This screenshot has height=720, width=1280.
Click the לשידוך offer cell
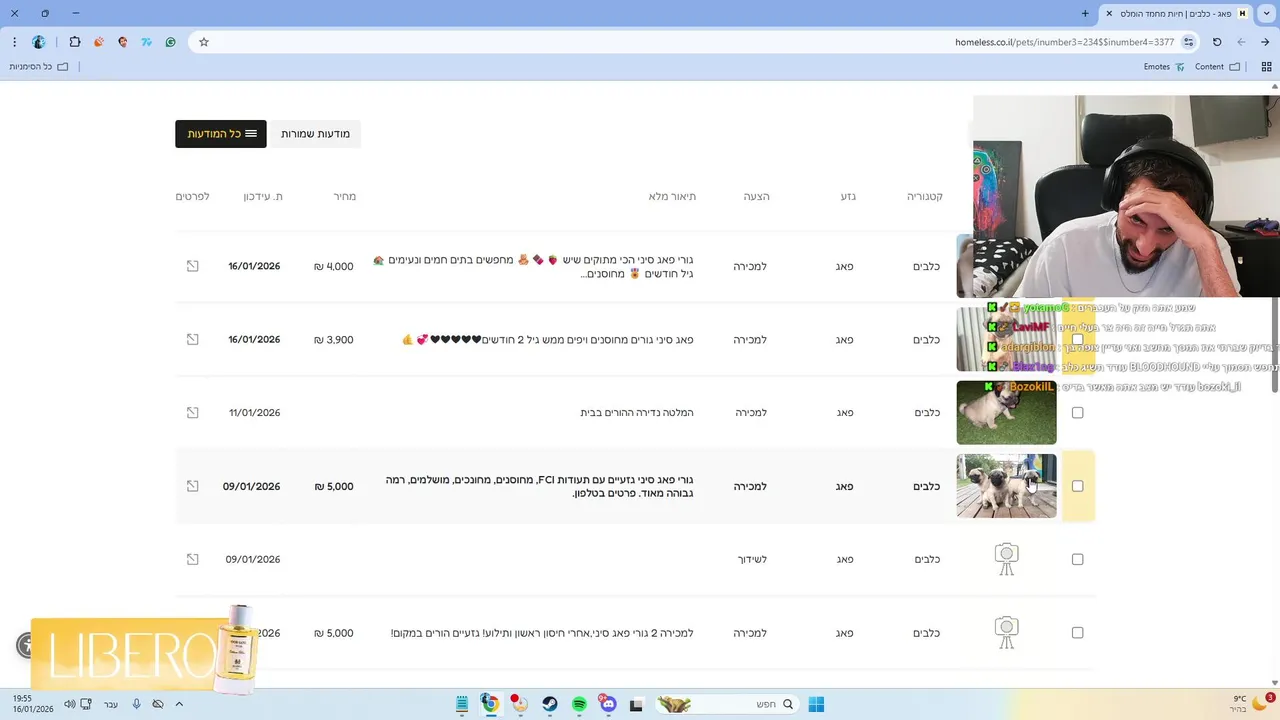(752, 559)
